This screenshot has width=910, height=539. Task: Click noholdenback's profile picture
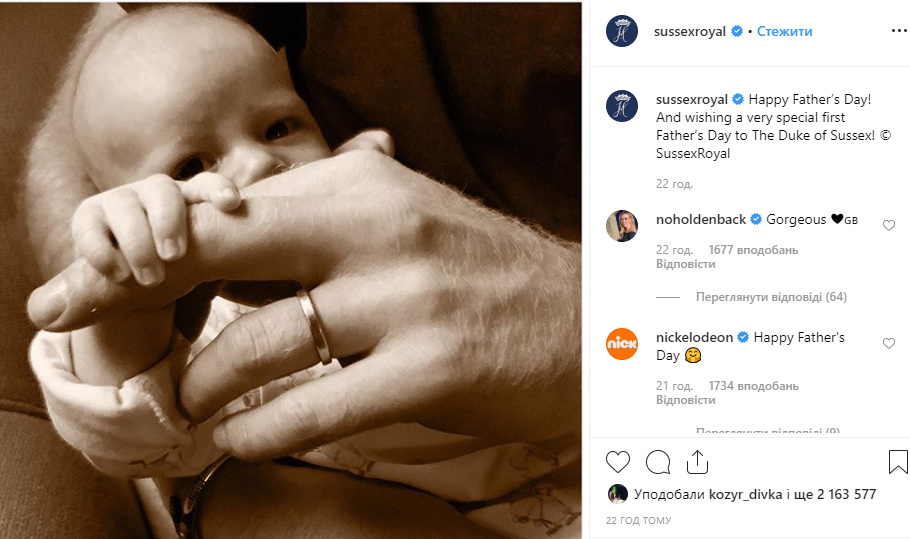(622, 226)
